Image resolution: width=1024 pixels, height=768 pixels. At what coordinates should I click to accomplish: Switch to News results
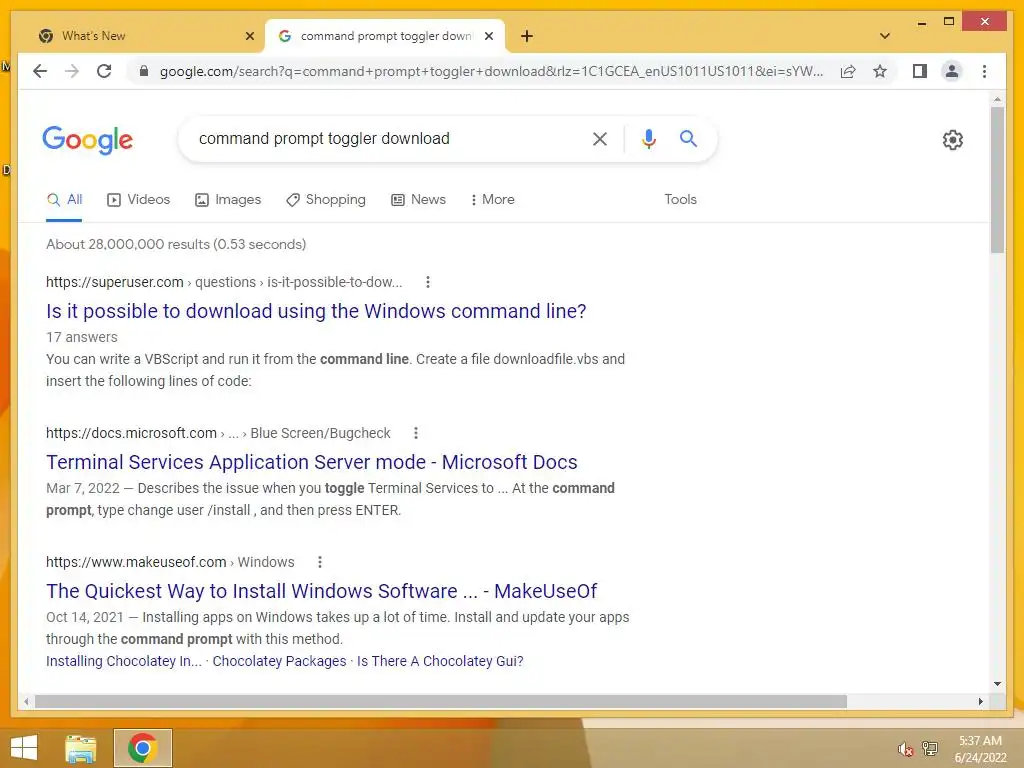419,200
